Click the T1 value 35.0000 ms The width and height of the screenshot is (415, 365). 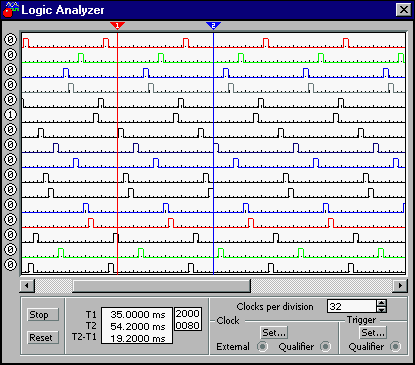[x=138, y=315]
